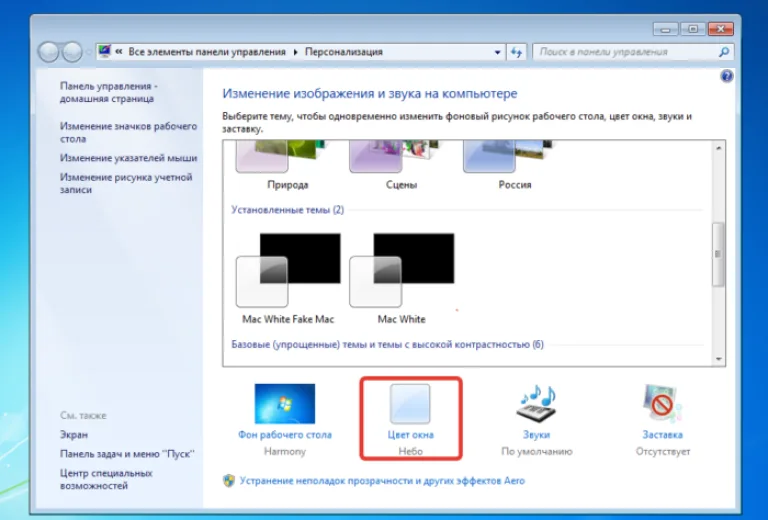Click the Back navigation arrow button
This screenshot has height=520, width=768.
[48, 52]
